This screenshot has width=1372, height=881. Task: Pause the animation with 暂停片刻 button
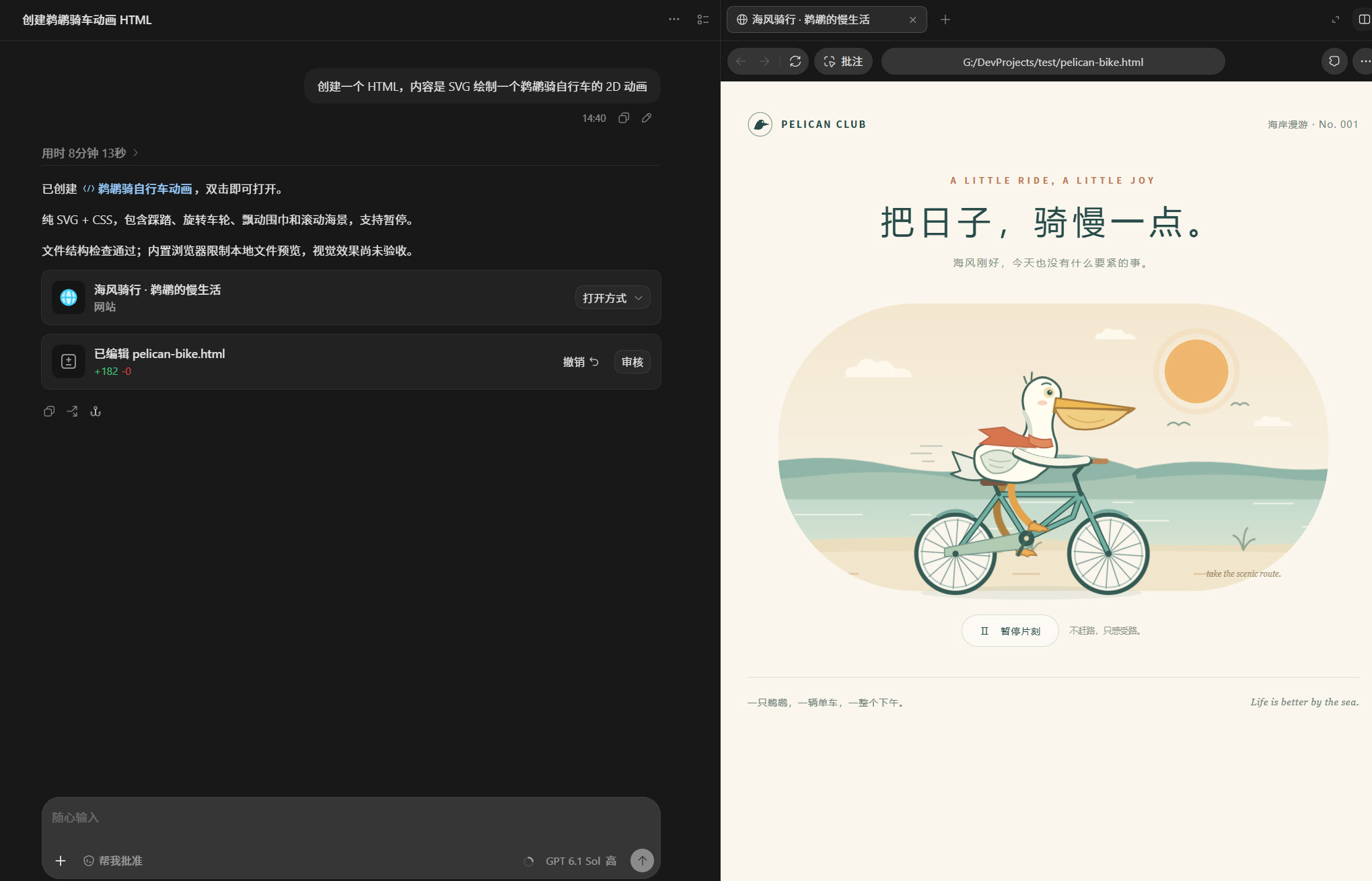tap(1010, 631)
